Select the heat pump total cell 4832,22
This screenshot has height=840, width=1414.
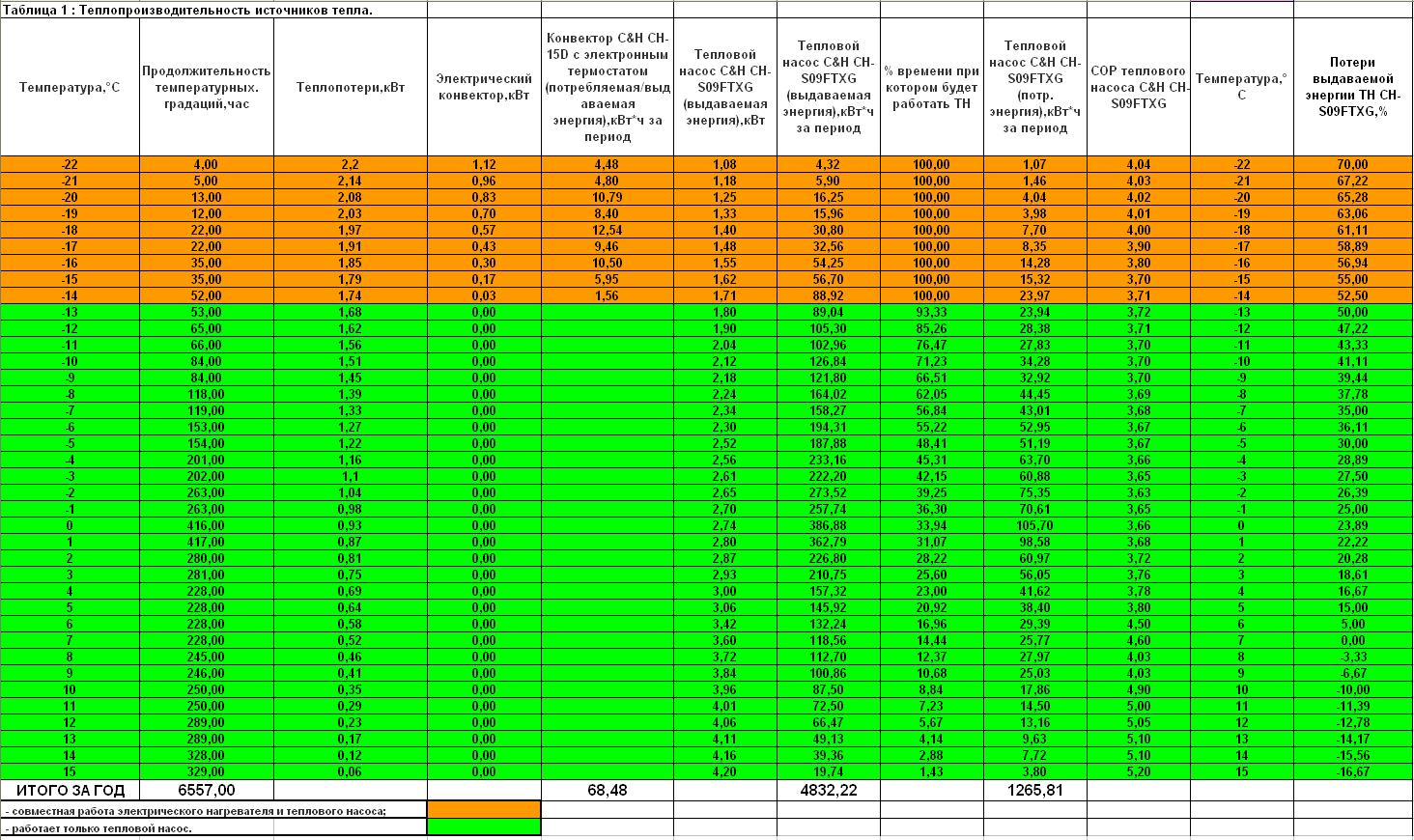point(829,790)
